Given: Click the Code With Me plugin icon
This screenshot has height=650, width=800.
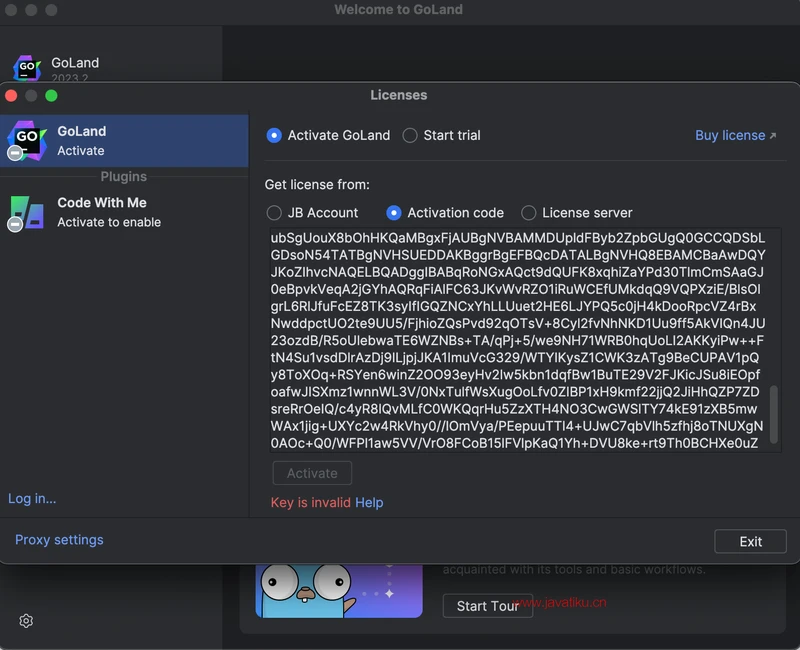Looking at the screenshot, I should (x=26, y=213).
